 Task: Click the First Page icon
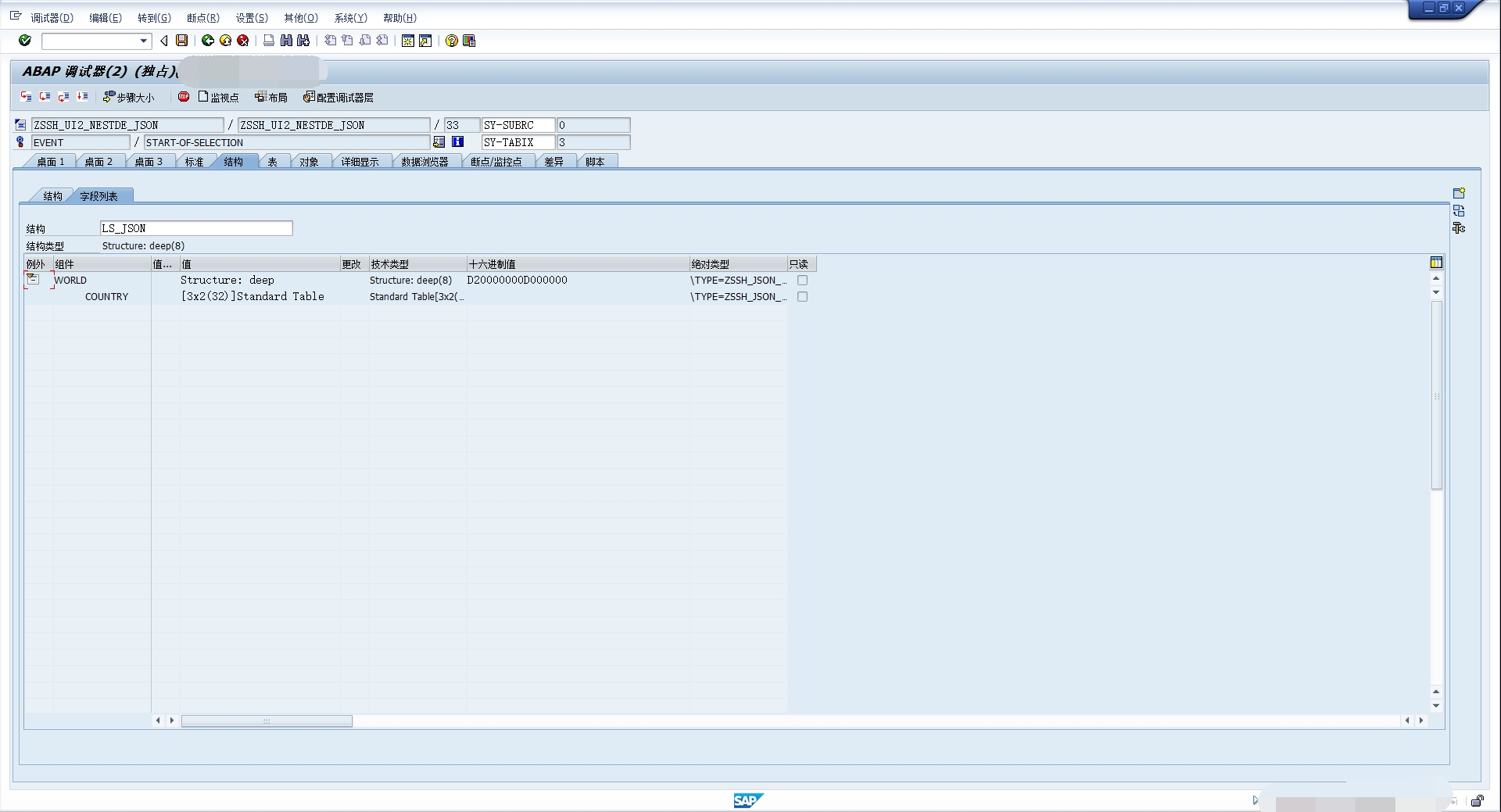point(330,41)
